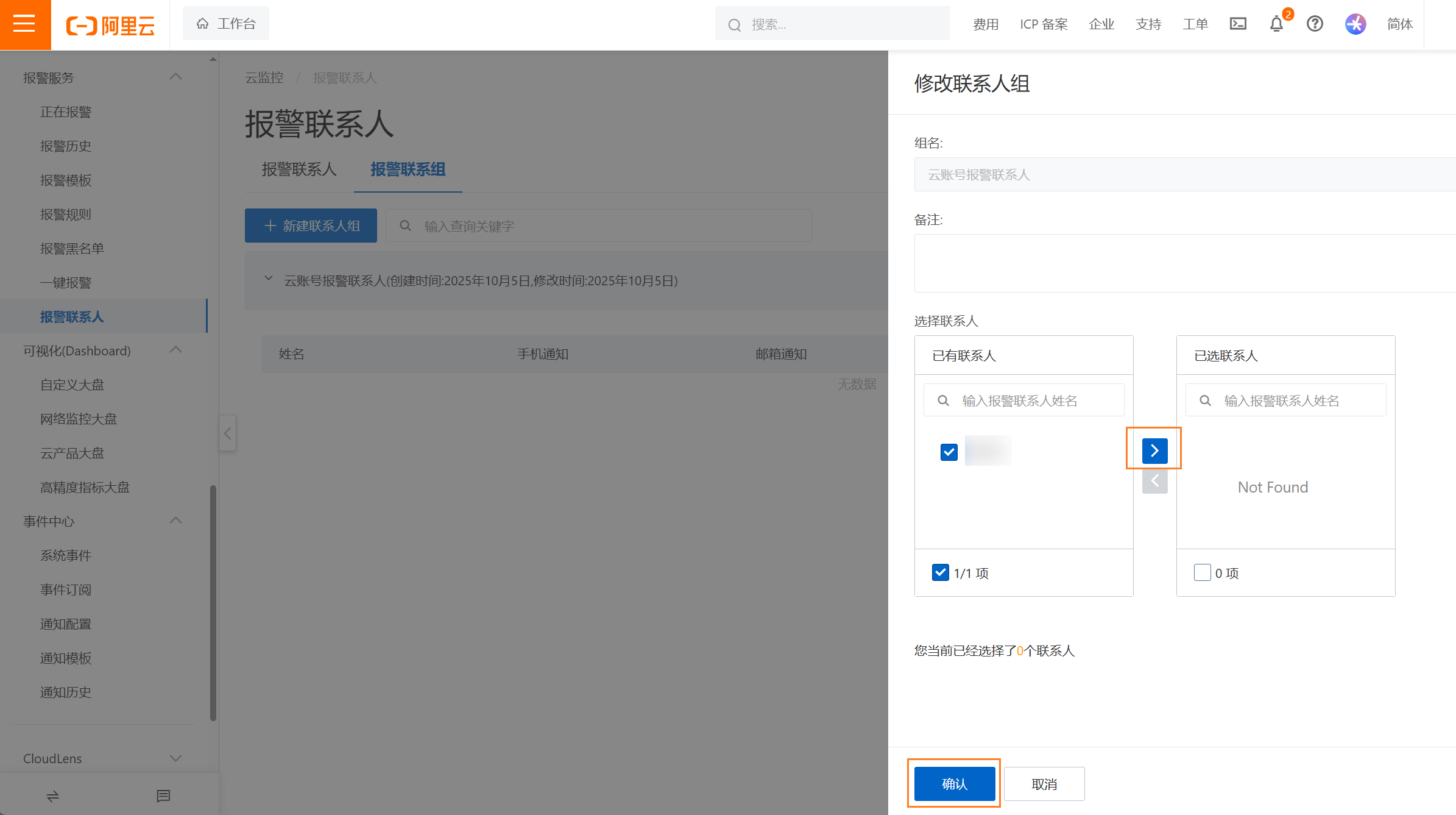
Task: Collapse the 报警服务 section
Action: [176, 77]
